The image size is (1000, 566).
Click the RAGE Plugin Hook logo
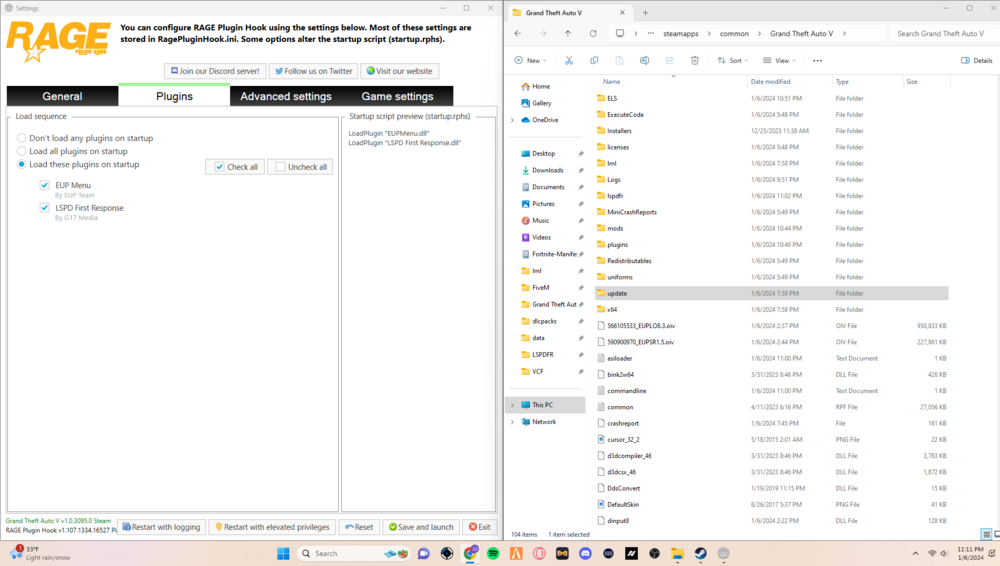58,41
